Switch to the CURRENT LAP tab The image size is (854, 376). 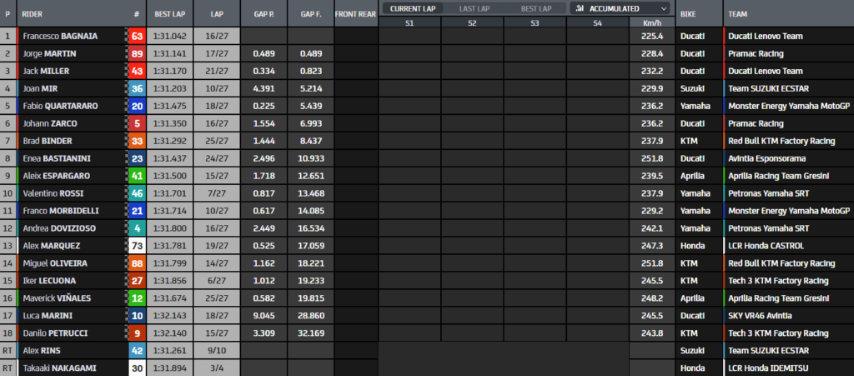[x=412, y=8]
